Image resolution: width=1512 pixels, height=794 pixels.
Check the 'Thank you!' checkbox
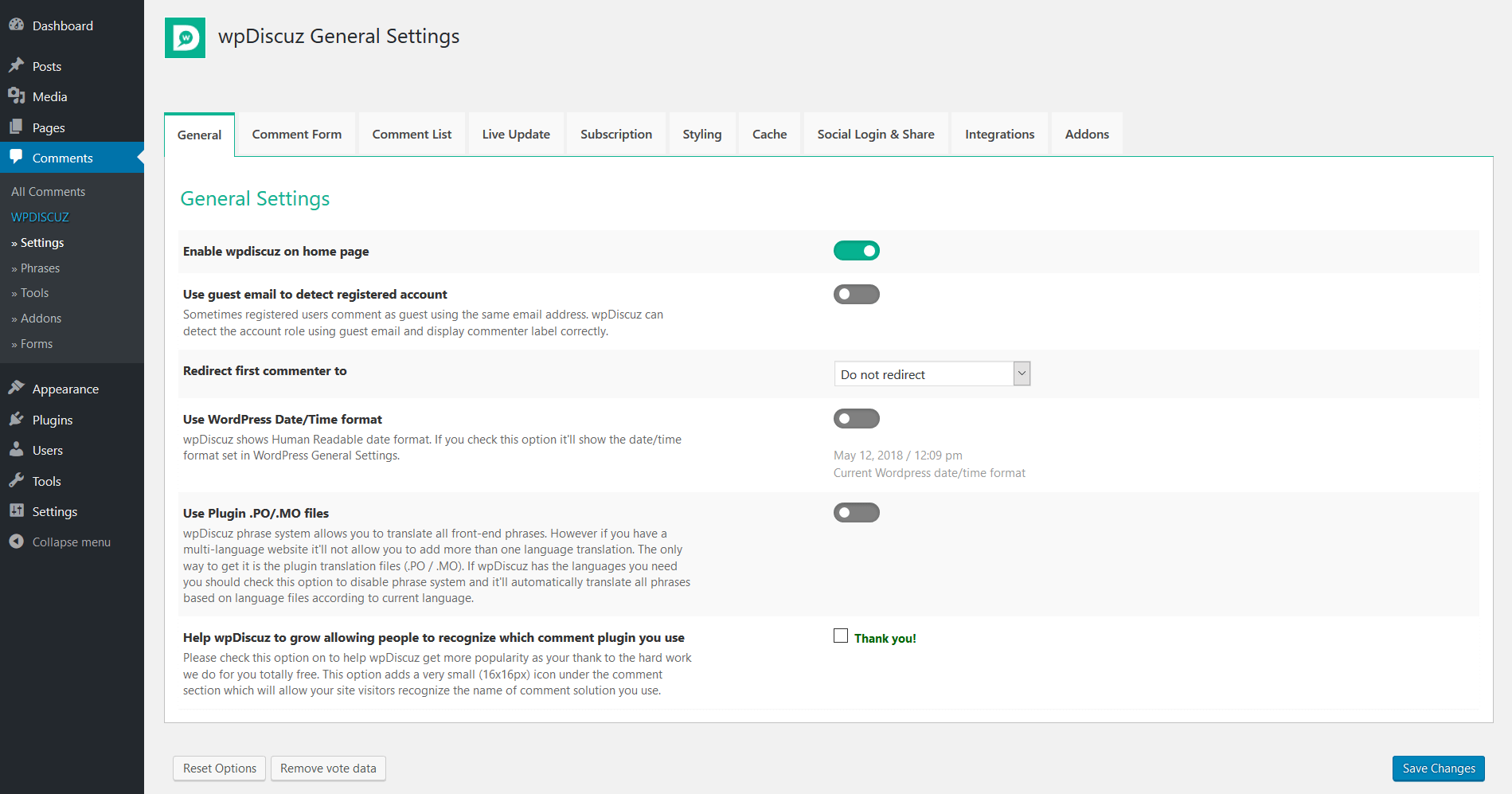click(x=841, y=636)
